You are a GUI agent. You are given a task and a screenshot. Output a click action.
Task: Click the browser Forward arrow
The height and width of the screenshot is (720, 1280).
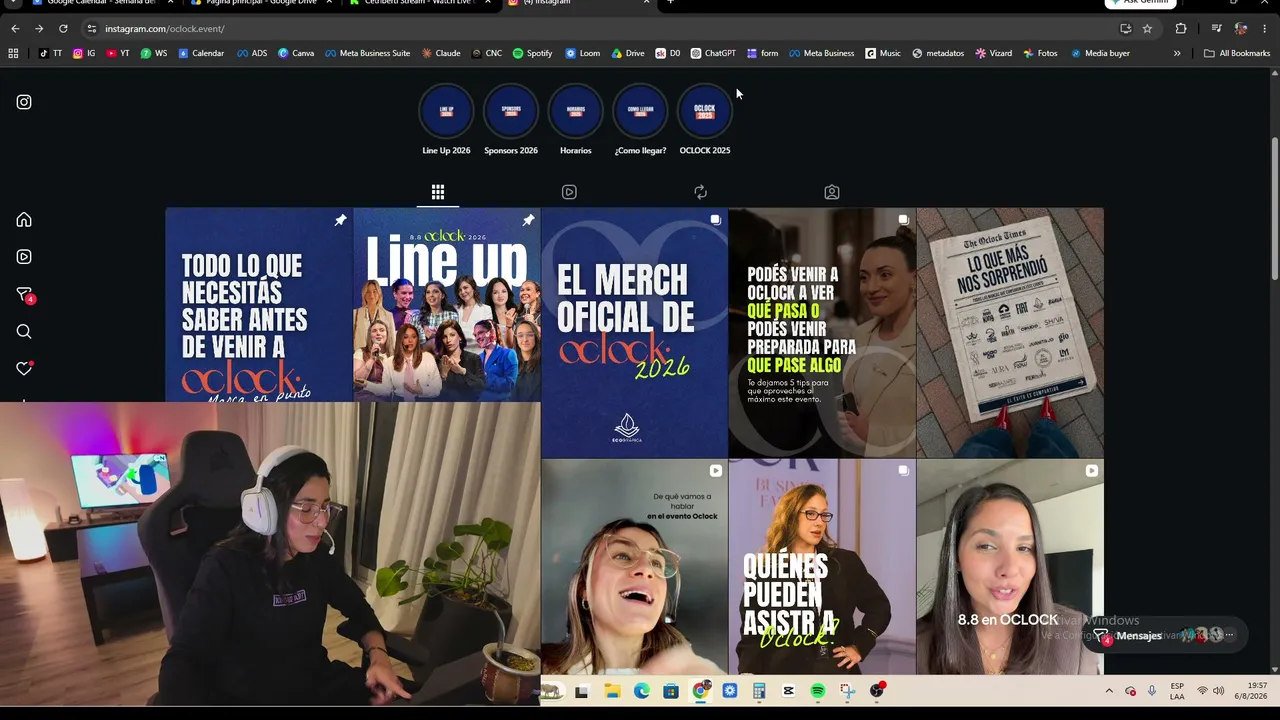click(39, 29)
